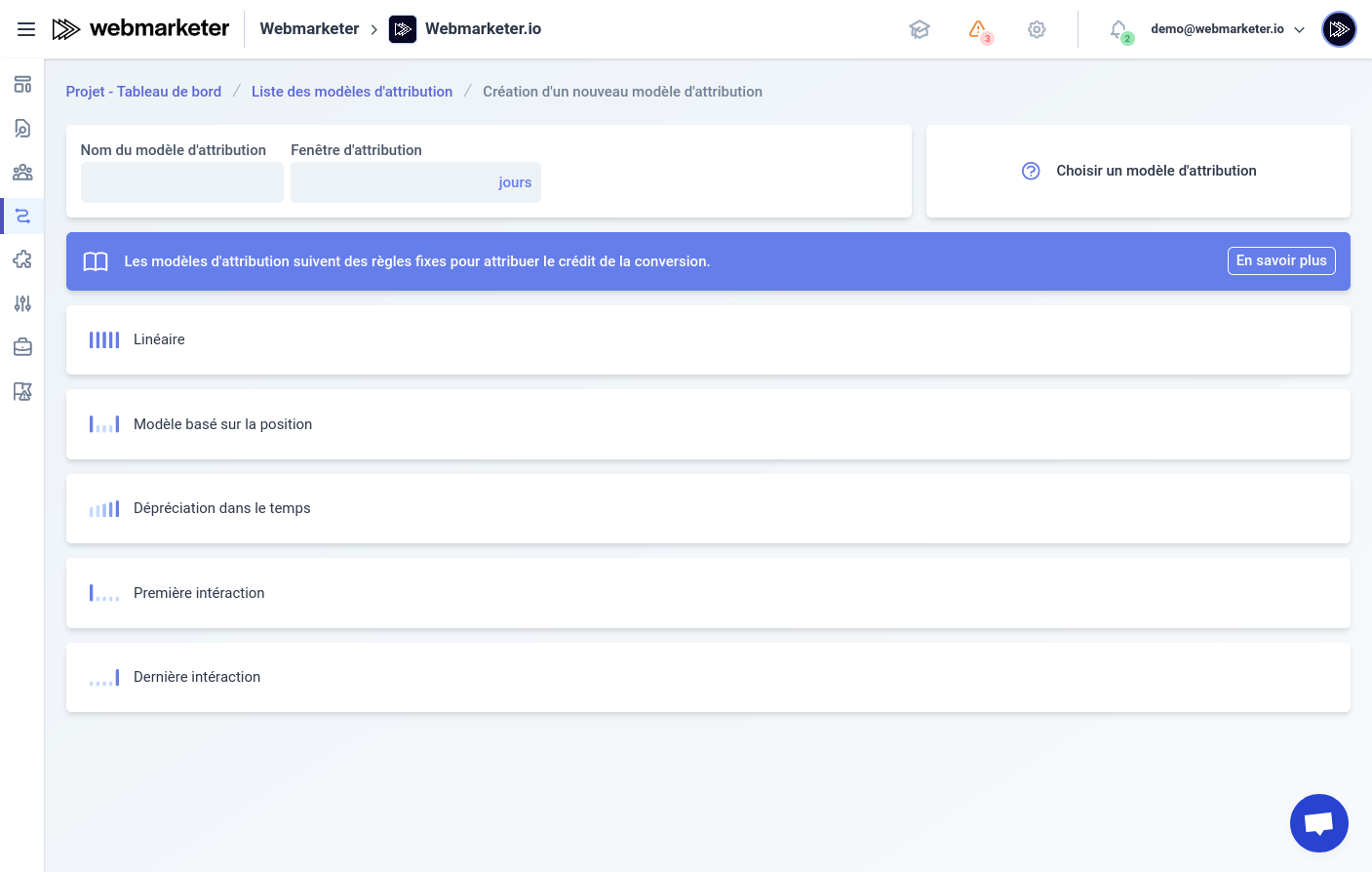Image resolution: width=1372 pixels, height=872 pixels.
Task: Click the help question mark icon
Action: coord(1031,171)
